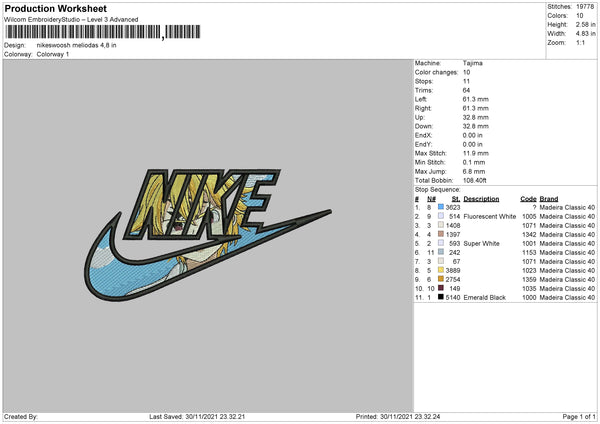
Task: Click the 'Colorway 1' value
Action: pos(53,54)
